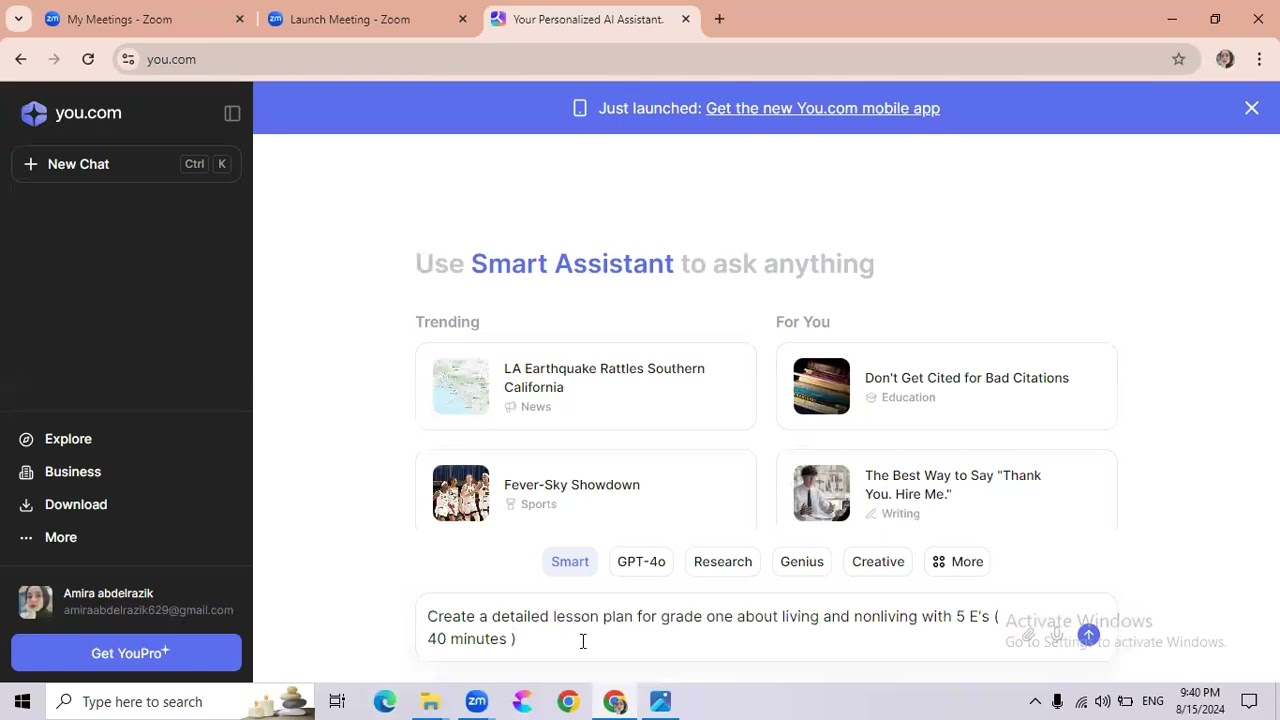Open the Windows notification center
Image resolution: width=1280 pixels, height=720 pixels.
pos(1249,702)
